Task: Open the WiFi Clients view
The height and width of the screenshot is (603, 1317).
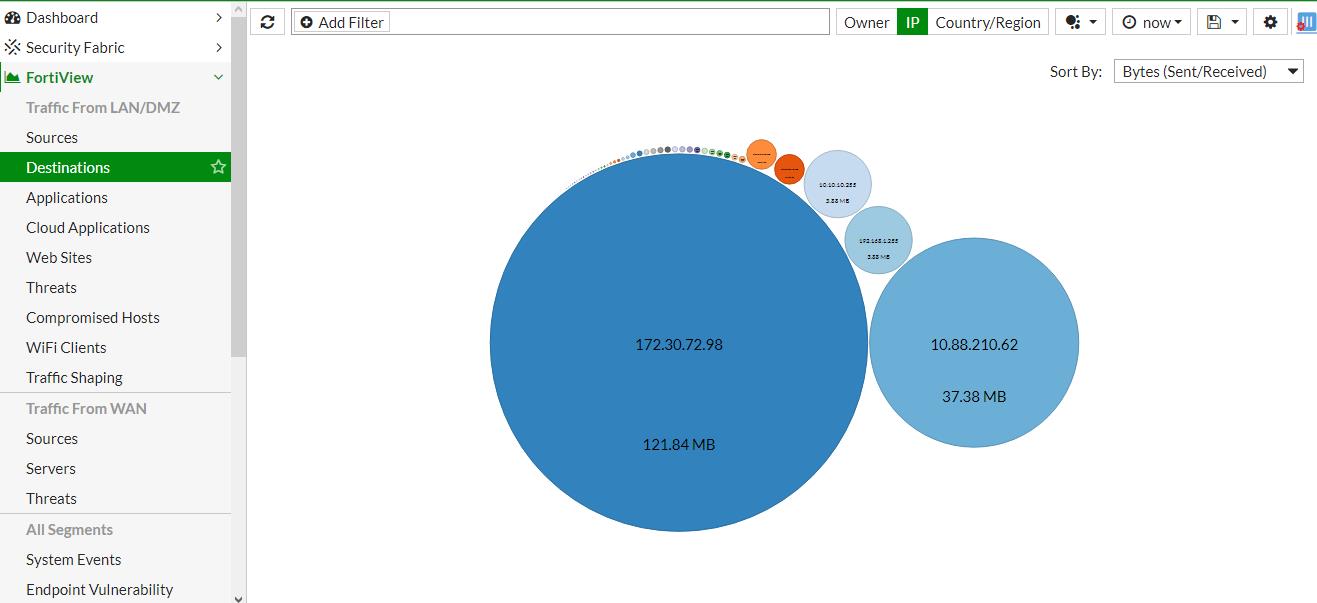Action: [66, 347]
